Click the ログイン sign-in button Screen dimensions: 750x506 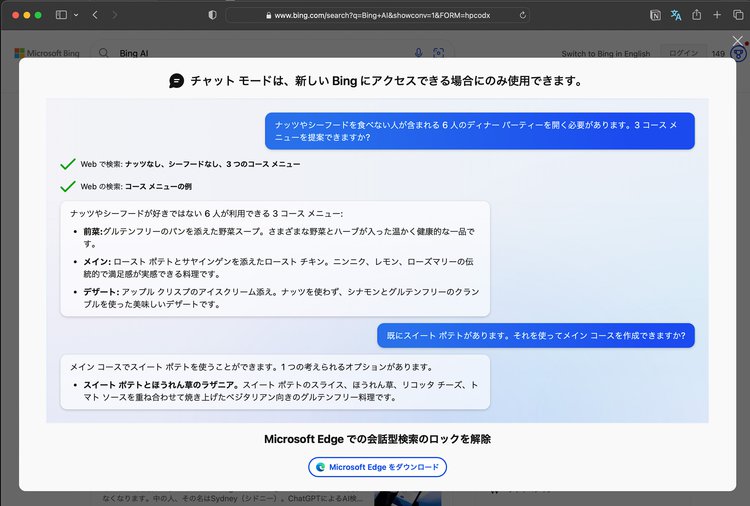[x=684, y=54]
